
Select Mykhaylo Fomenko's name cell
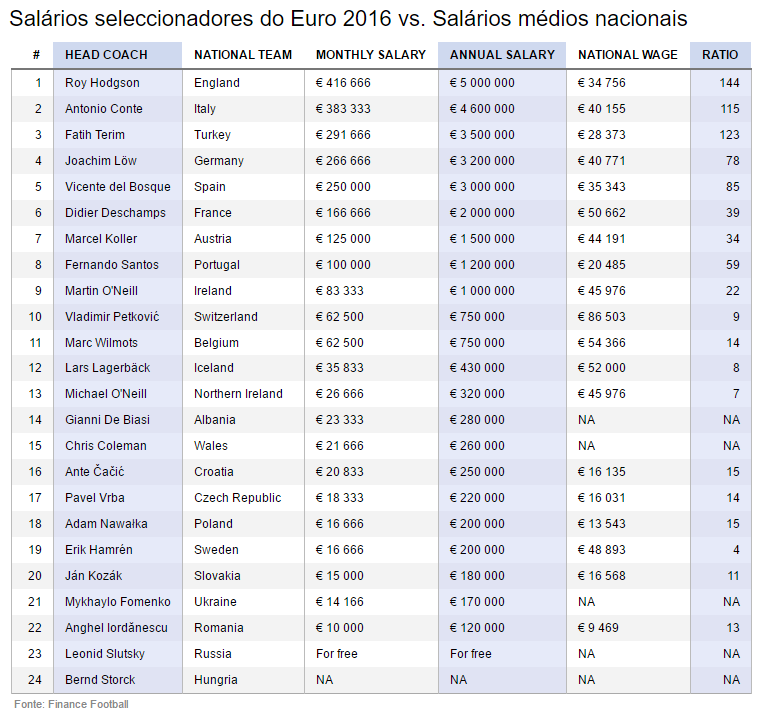coord(118,602)
